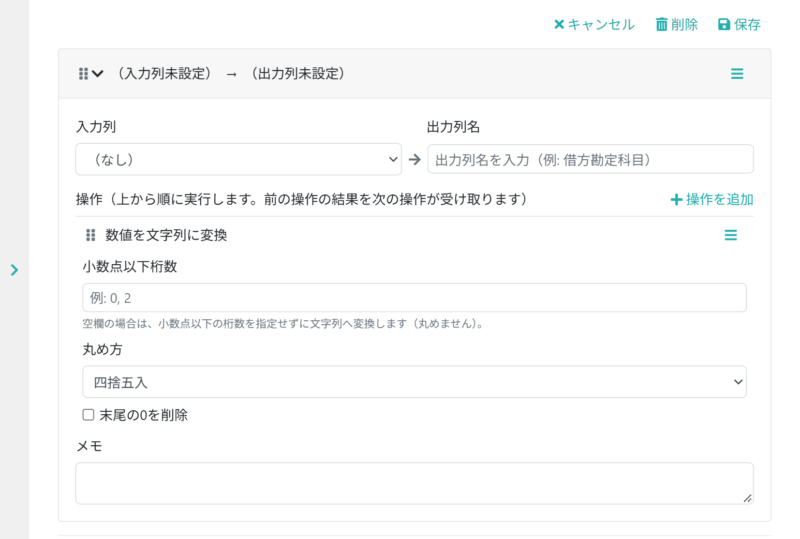The width and height of the screenshot is (800, 539).
Task: Focus the 小数点以下桁数 input field
Action: tap(414, 298)
